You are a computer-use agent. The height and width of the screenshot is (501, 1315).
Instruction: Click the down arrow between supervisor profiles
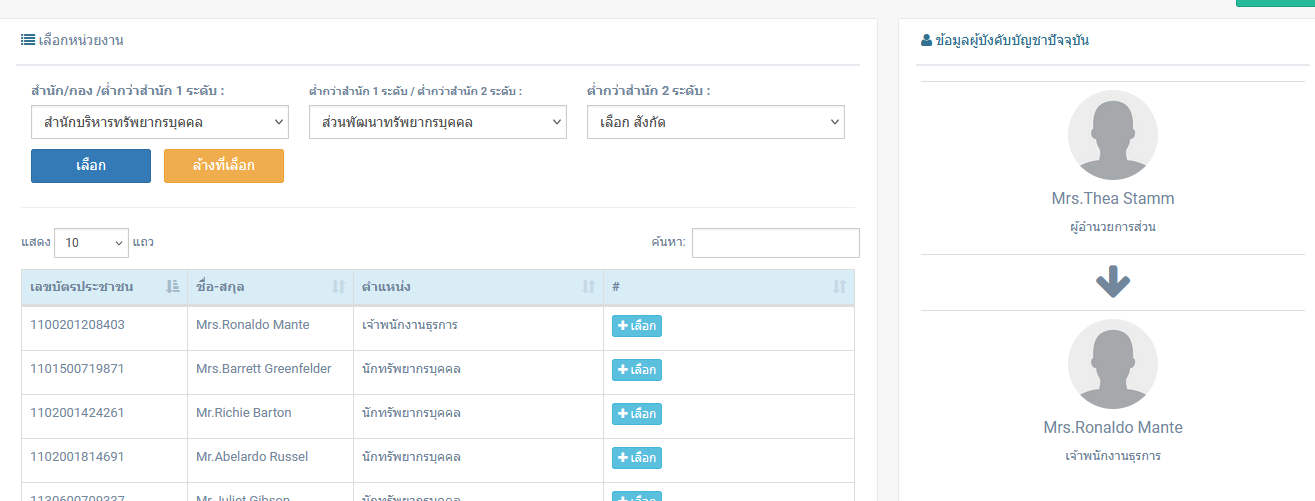[x=1113, y=283]
